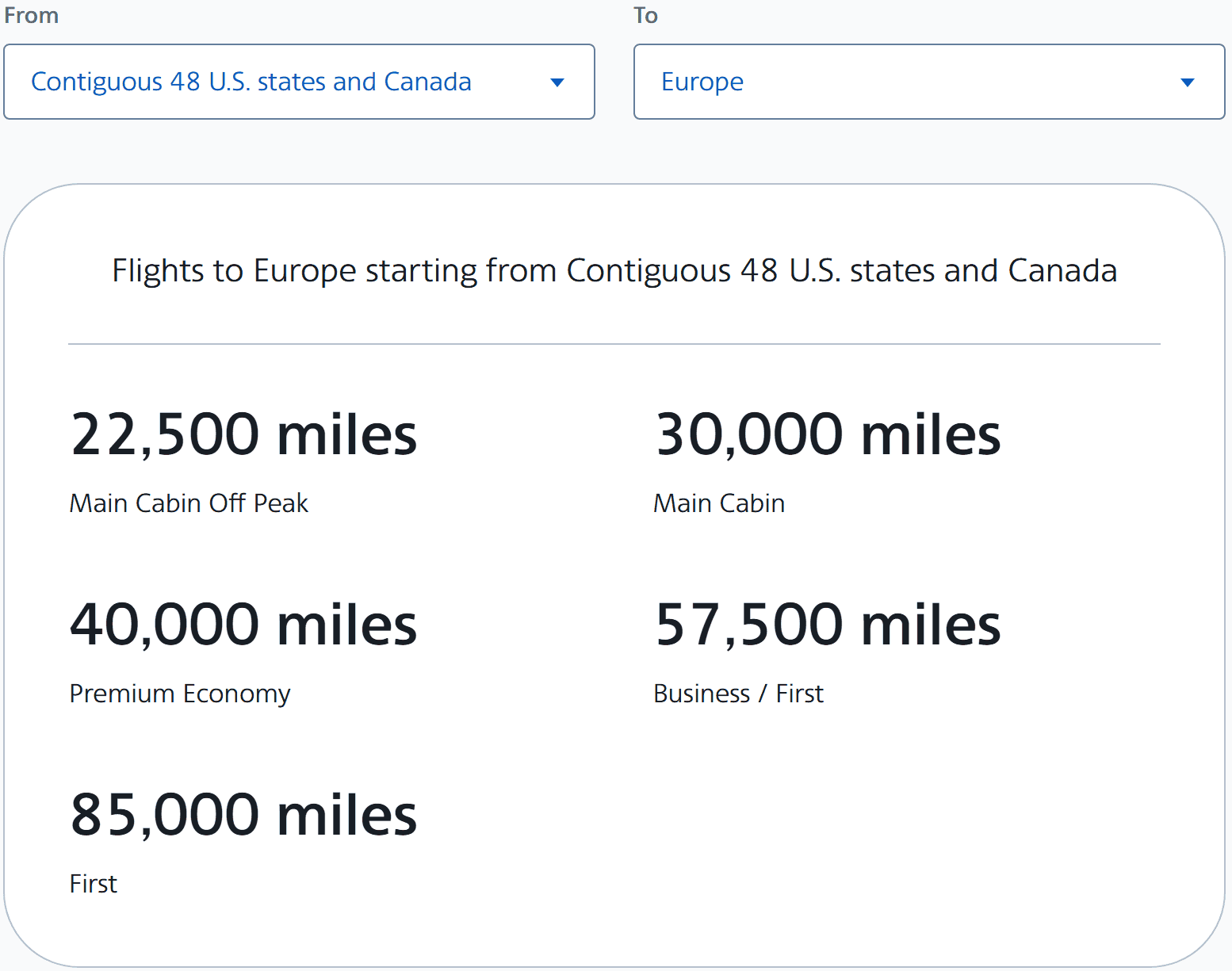Screen dimensions: 1232x971
Task: Open the To region dropdown
Action: click(929, 82)
